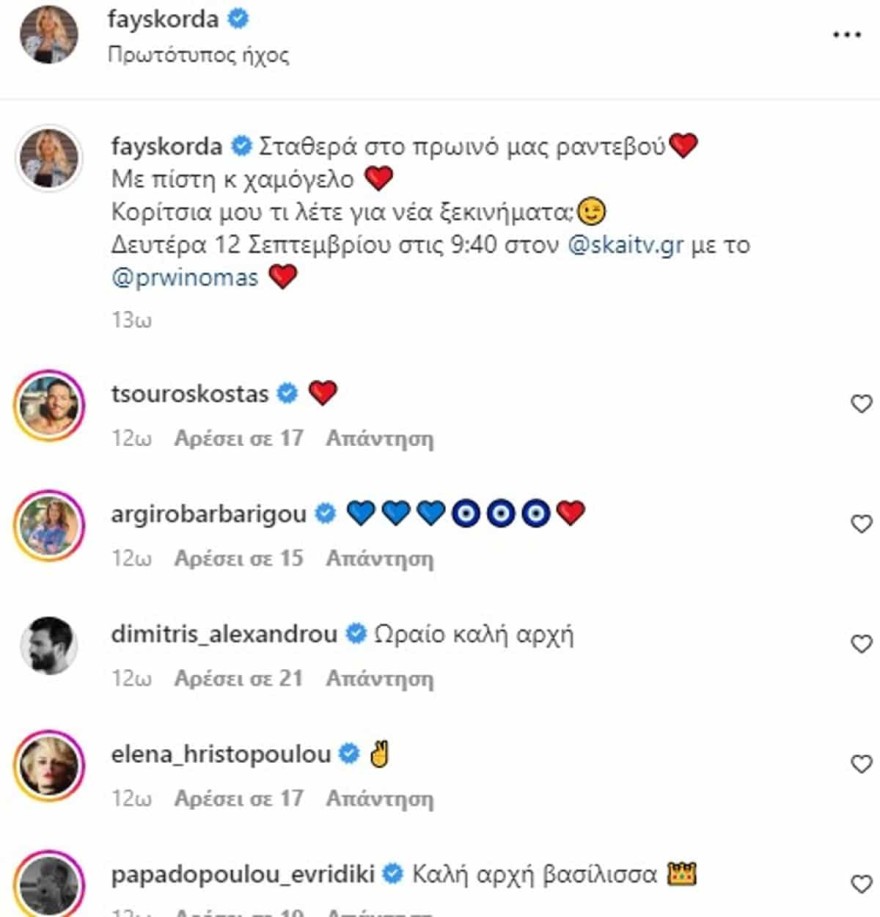
Task: Like argirobarbarigou's comment with the heart icon
Action: tap(860, 525)
